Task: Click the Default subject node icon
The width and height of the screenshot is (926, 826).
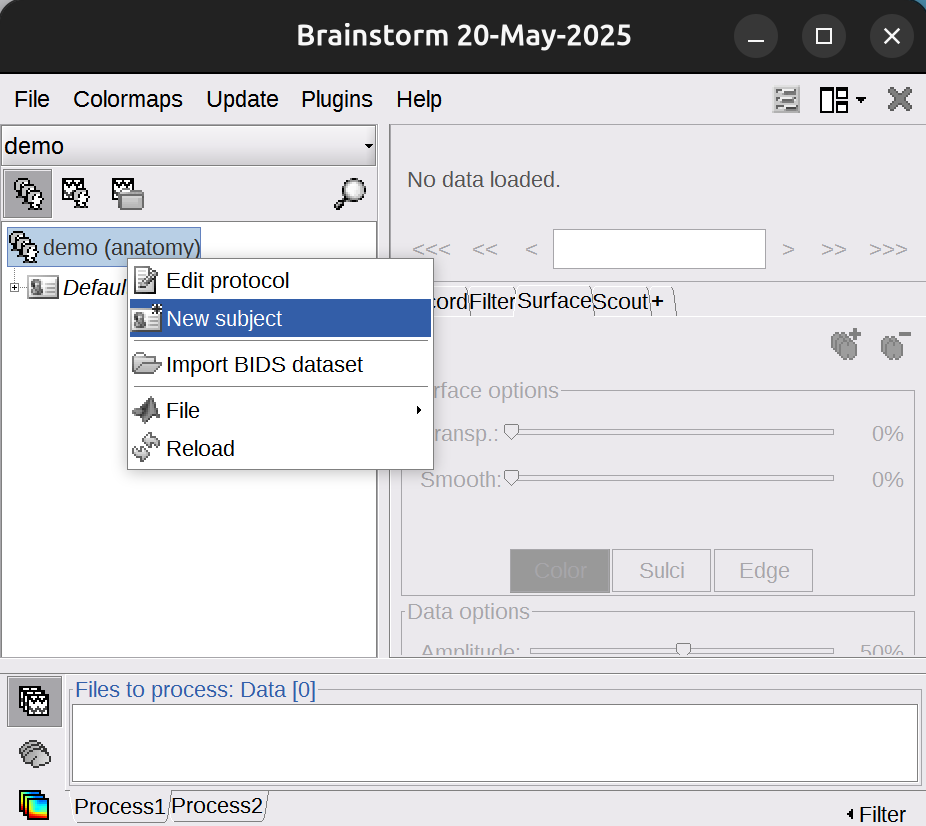Action: 43,288
